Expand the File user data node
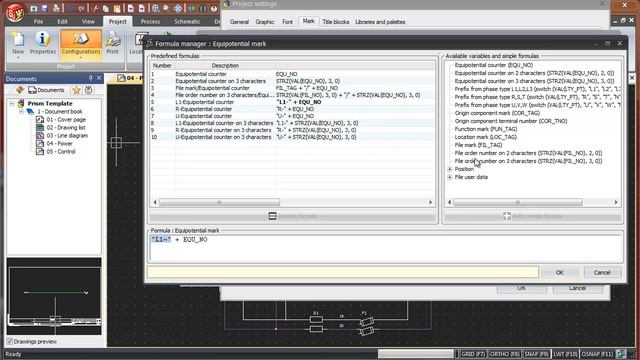The image size is (640, 360). (450, 177)
